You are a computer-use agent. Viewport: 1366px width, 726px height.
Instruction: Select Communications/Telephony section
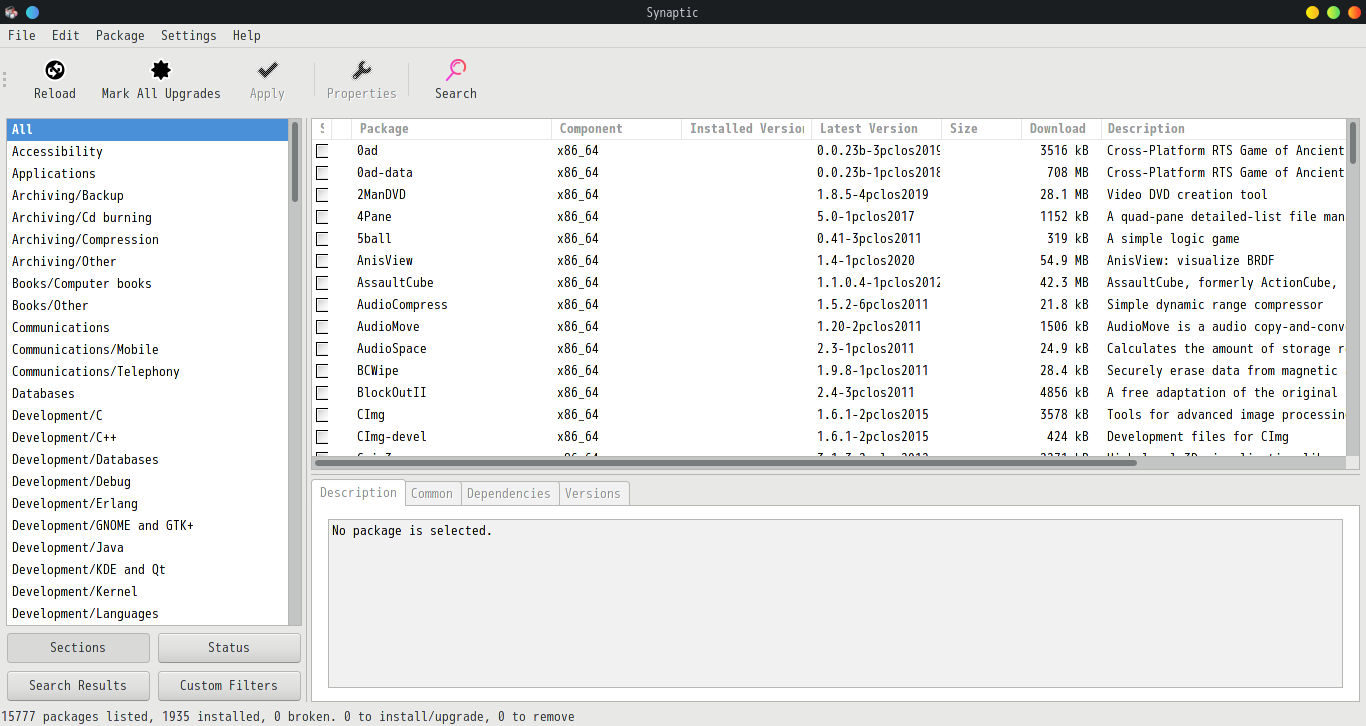coord(147,372)
